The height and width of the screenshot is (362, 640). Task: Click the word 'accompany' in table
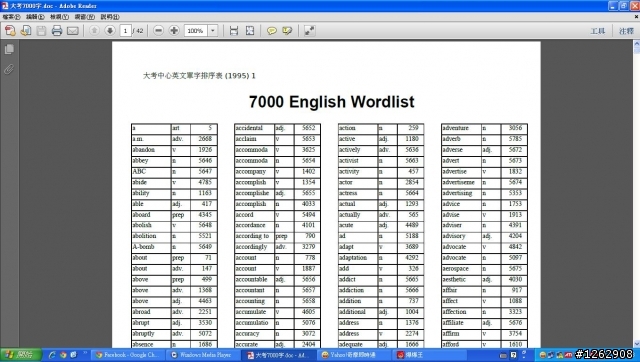click(251, 171)
